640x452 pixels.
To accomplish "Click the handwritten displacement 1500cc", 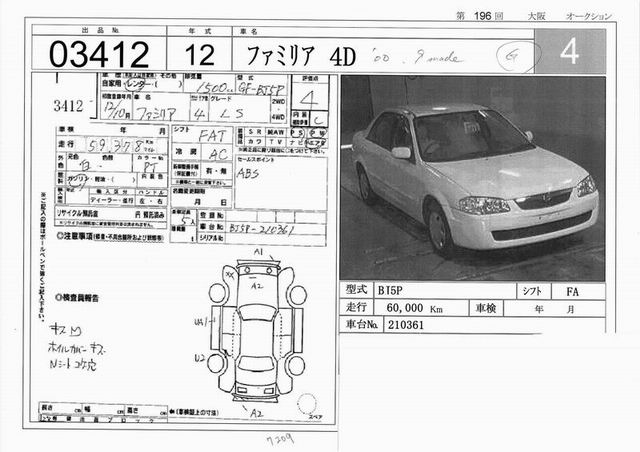I will (x=213, y=87).
